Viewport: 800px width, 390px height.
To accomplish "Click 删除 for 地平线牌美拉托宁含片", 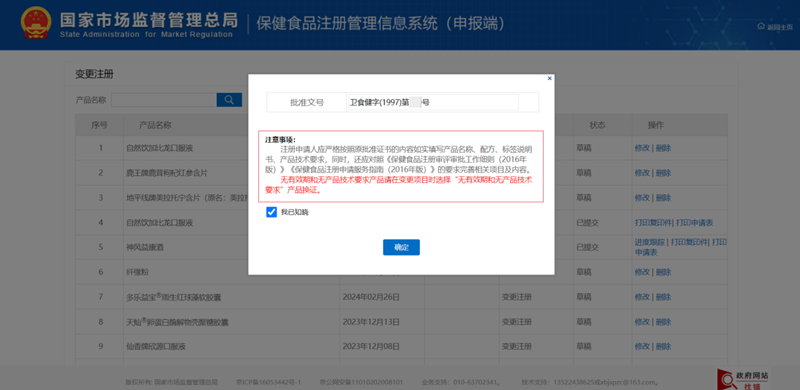I will [663, 198].
